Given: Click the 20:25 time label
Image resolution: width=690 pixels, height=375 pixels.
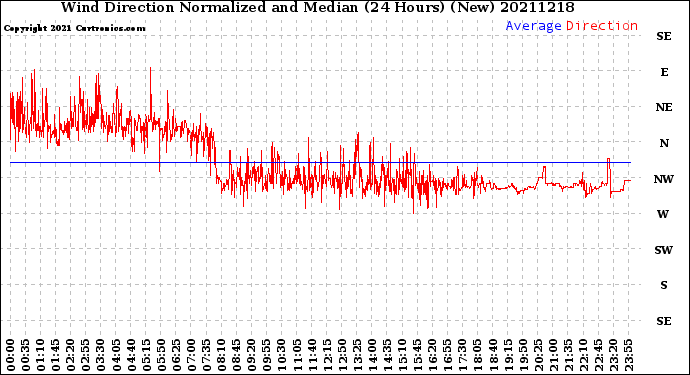Looking at the screenshot, I should click(x=538, y=355).
